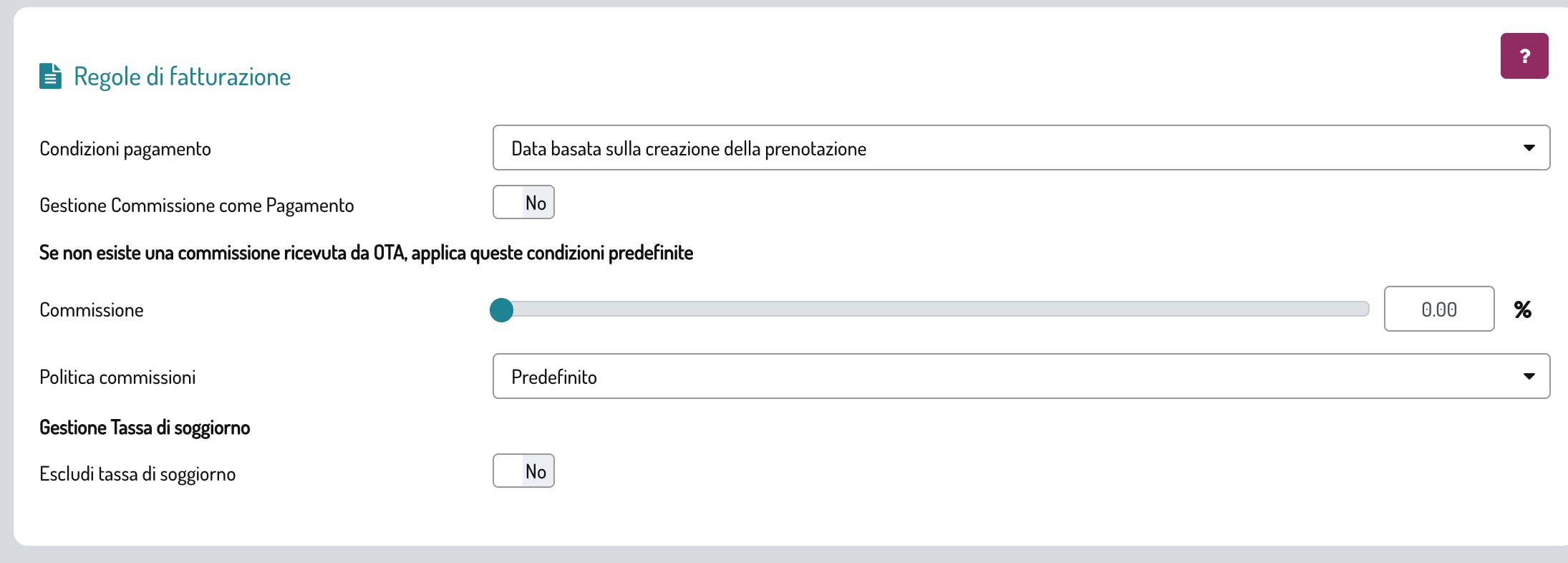
Task: Click the caret arrow in Condizioni pagamento box
Action: pyautogui.click(x=1529, y=148)
